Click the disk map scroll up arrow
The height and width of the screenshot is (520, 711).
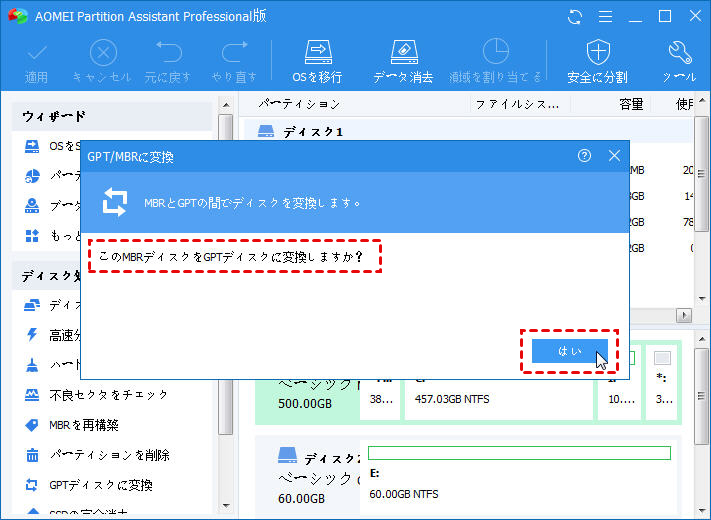point(702,339)
